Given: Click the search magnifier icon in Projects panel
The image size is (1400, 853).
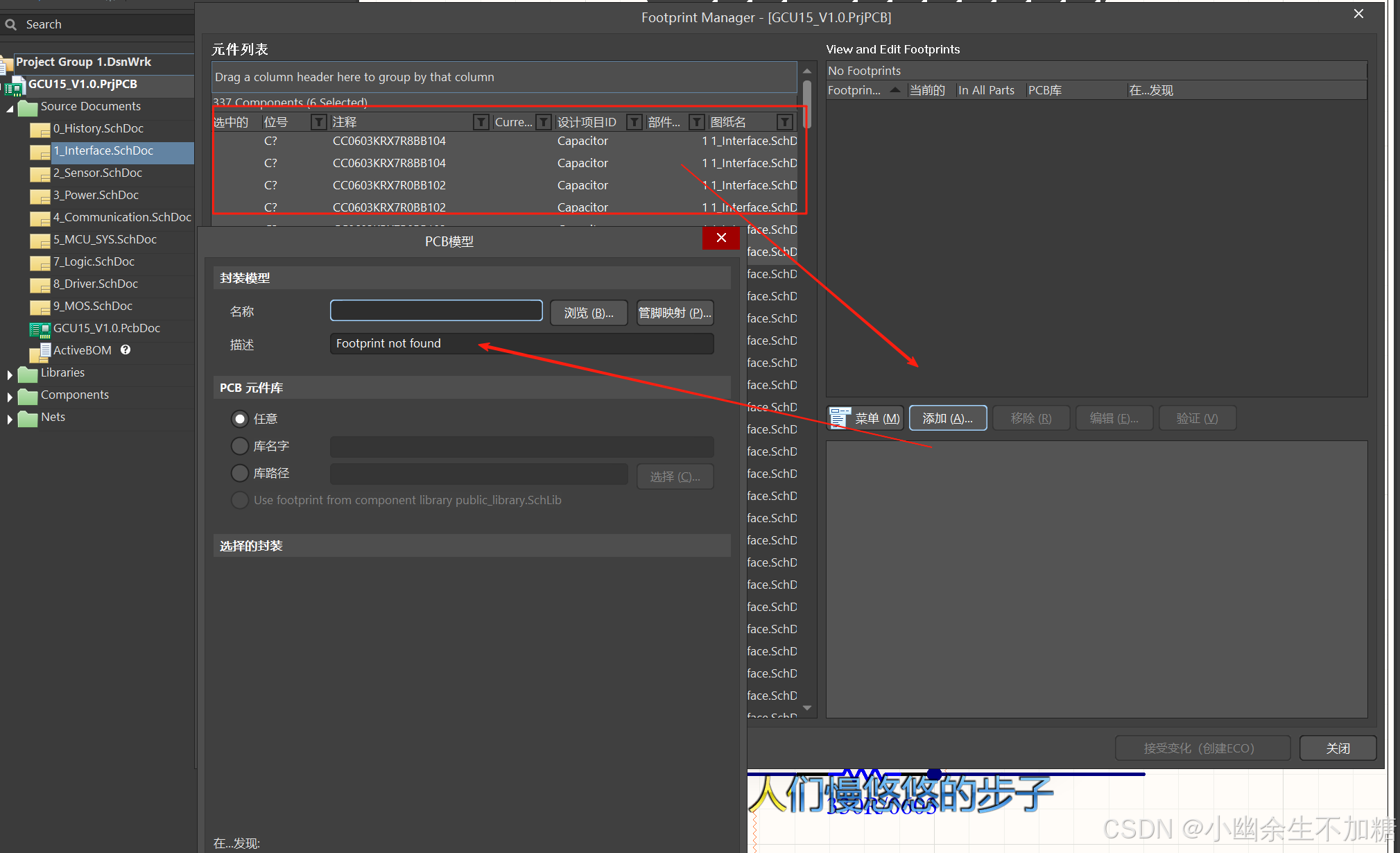Looking at the screenshot, I should tap(10, 24).
